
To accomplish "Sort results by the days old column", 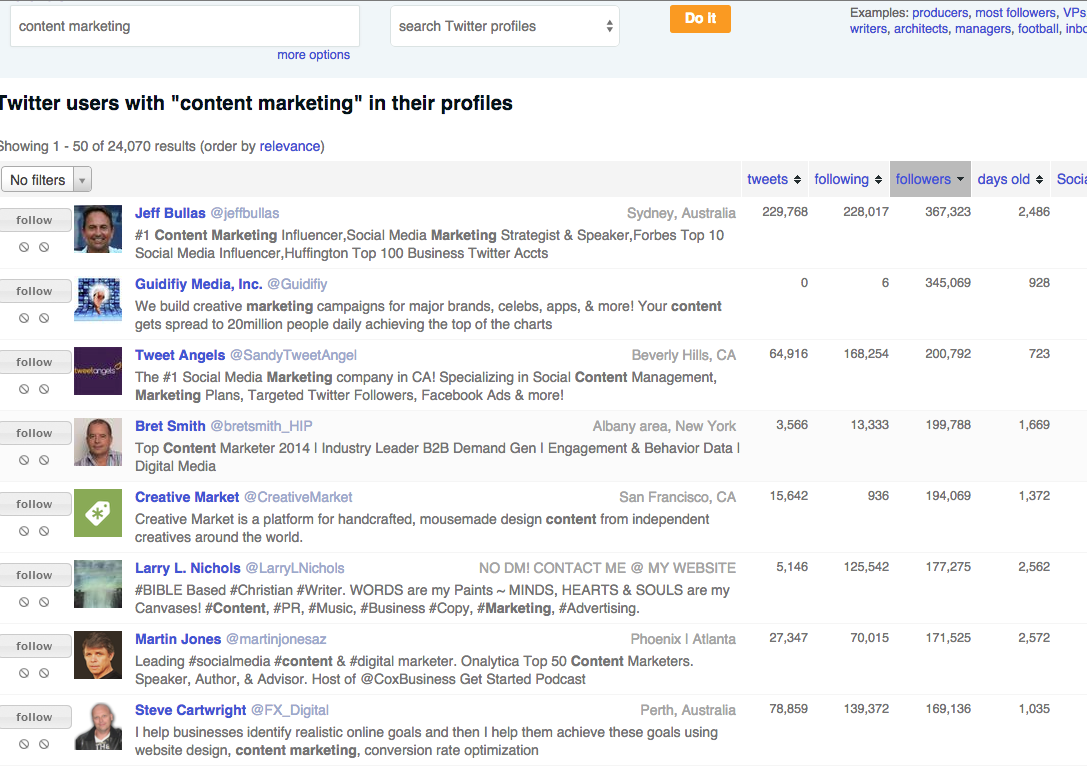I will [x=1010, y=179].
